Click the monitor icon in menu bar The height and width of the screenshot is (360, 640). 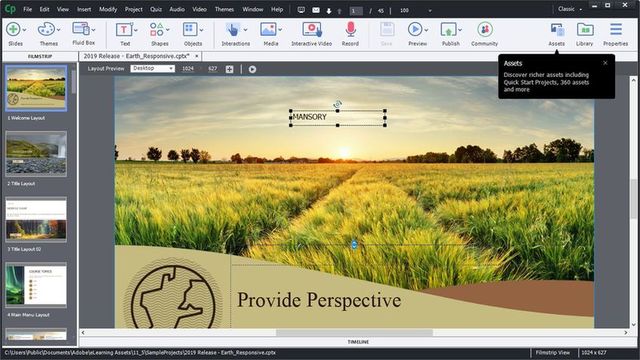[301, 10]
